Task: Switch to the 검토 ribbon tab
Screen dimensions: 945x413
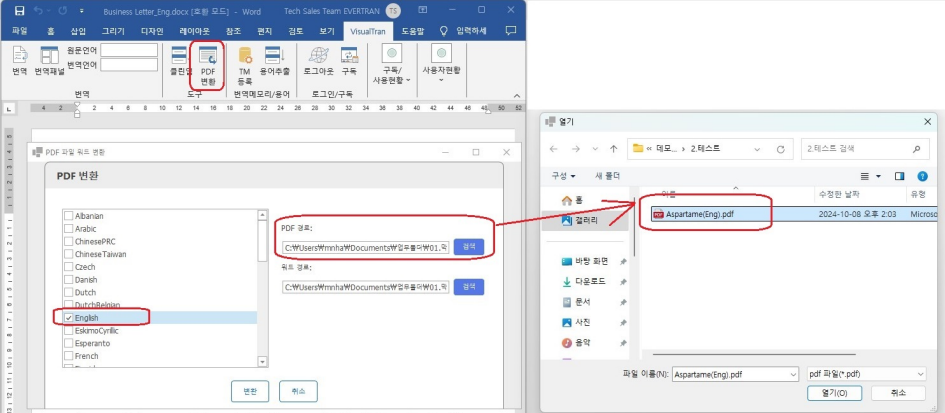Action: (x=296, y=31)
